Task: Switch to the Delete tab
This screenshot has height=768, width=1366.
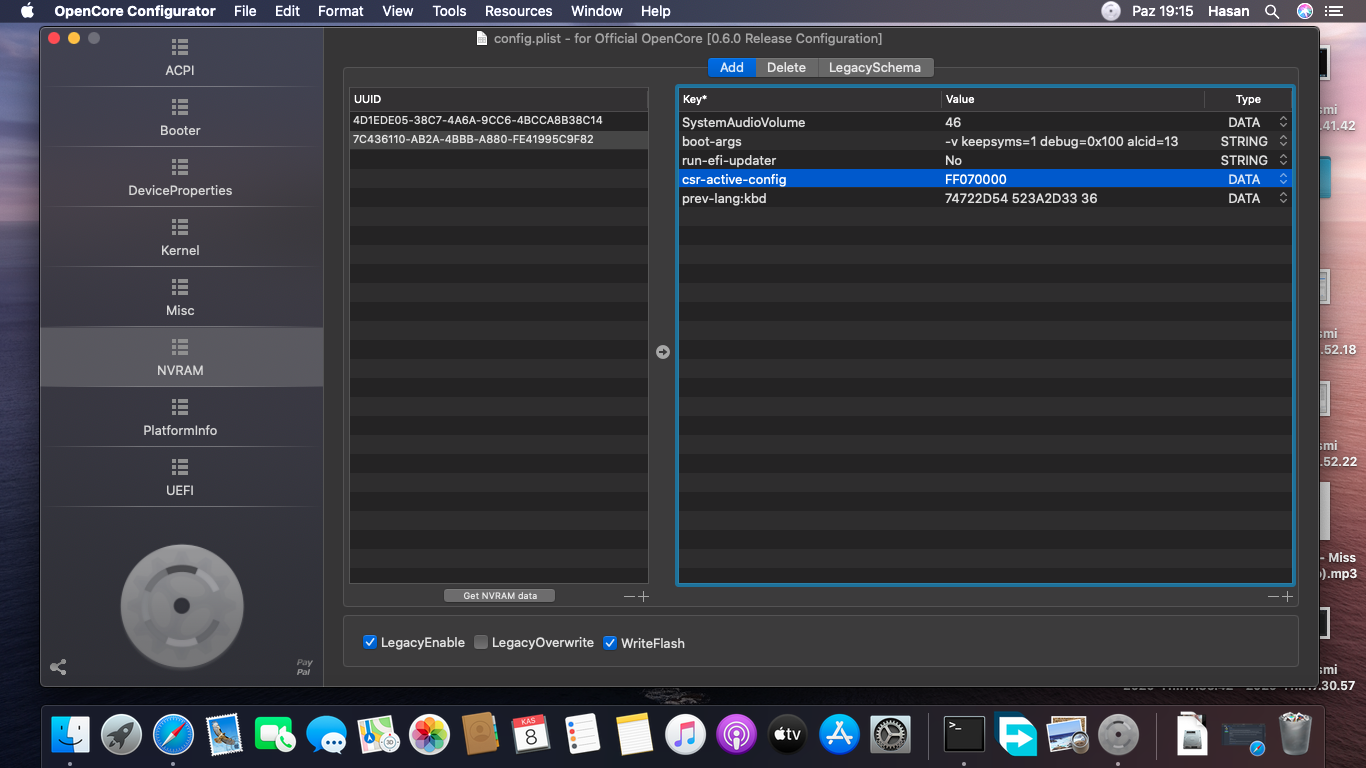Action: coord(786,67)
